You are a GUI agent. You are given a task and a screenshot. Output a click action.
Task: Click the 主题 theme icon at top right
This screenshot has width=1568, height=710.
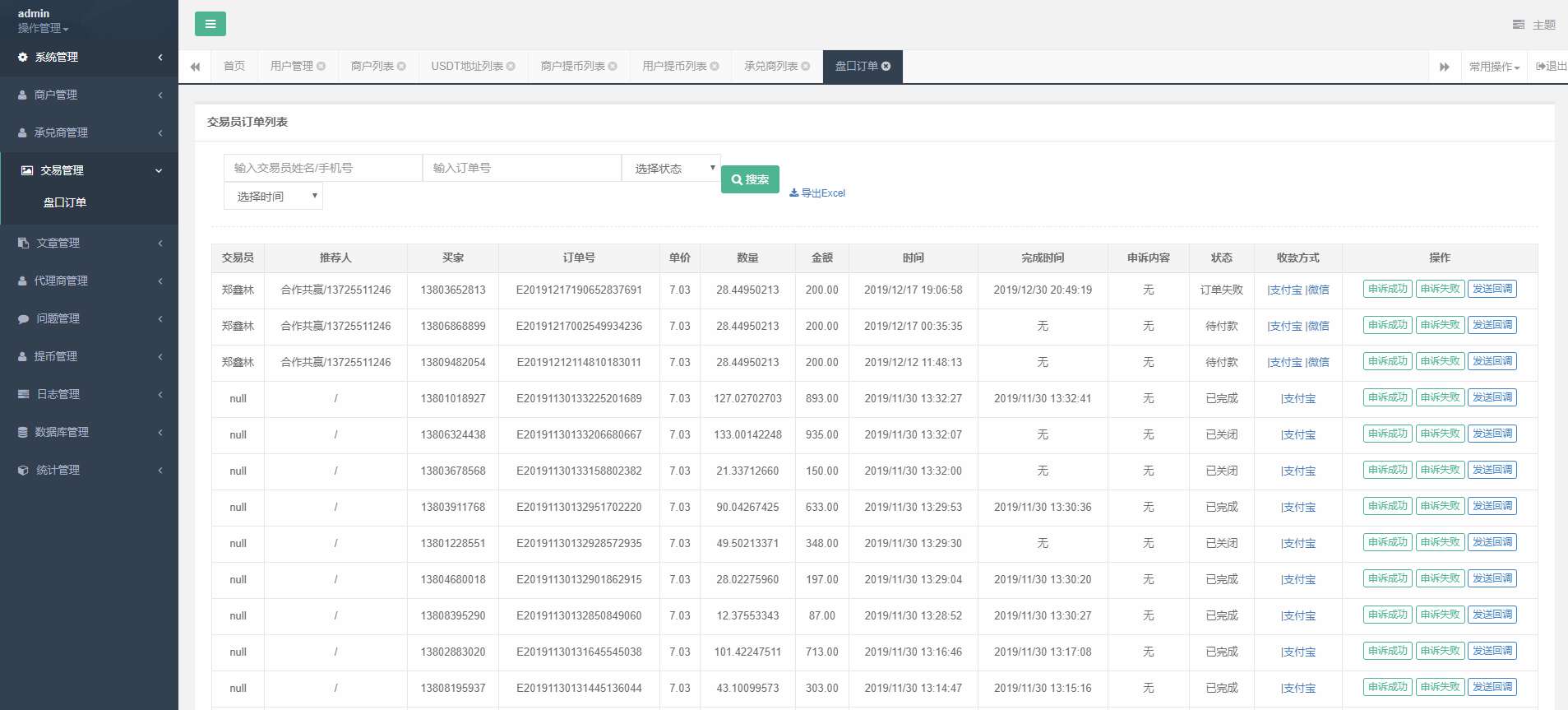click(x=1519, y=25)
